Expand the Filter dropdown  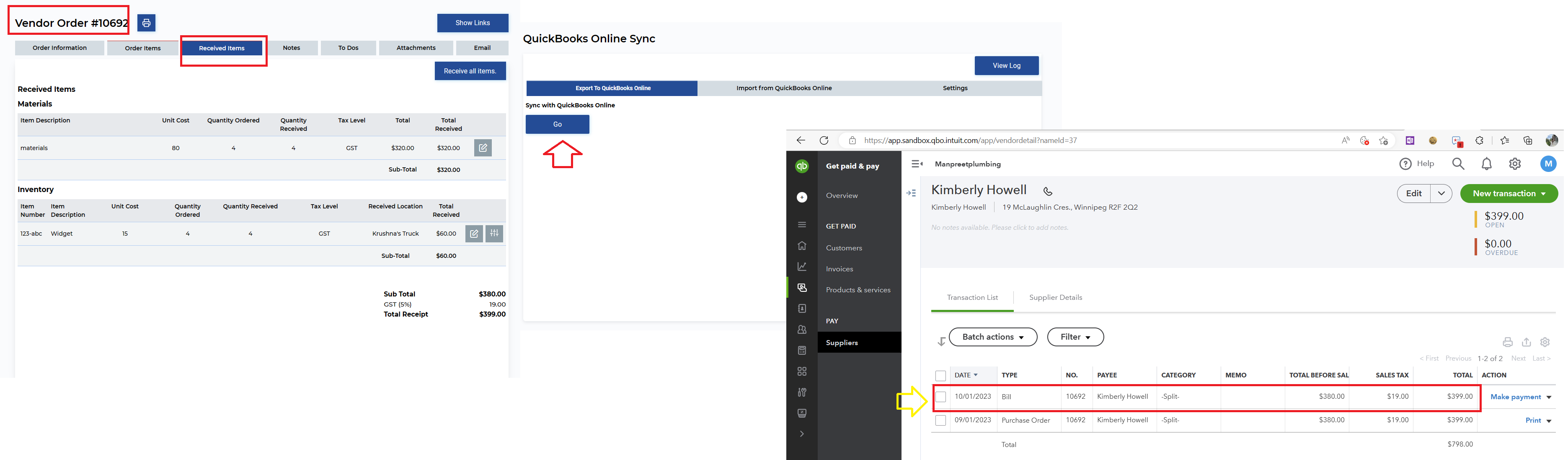(1075, 337)
